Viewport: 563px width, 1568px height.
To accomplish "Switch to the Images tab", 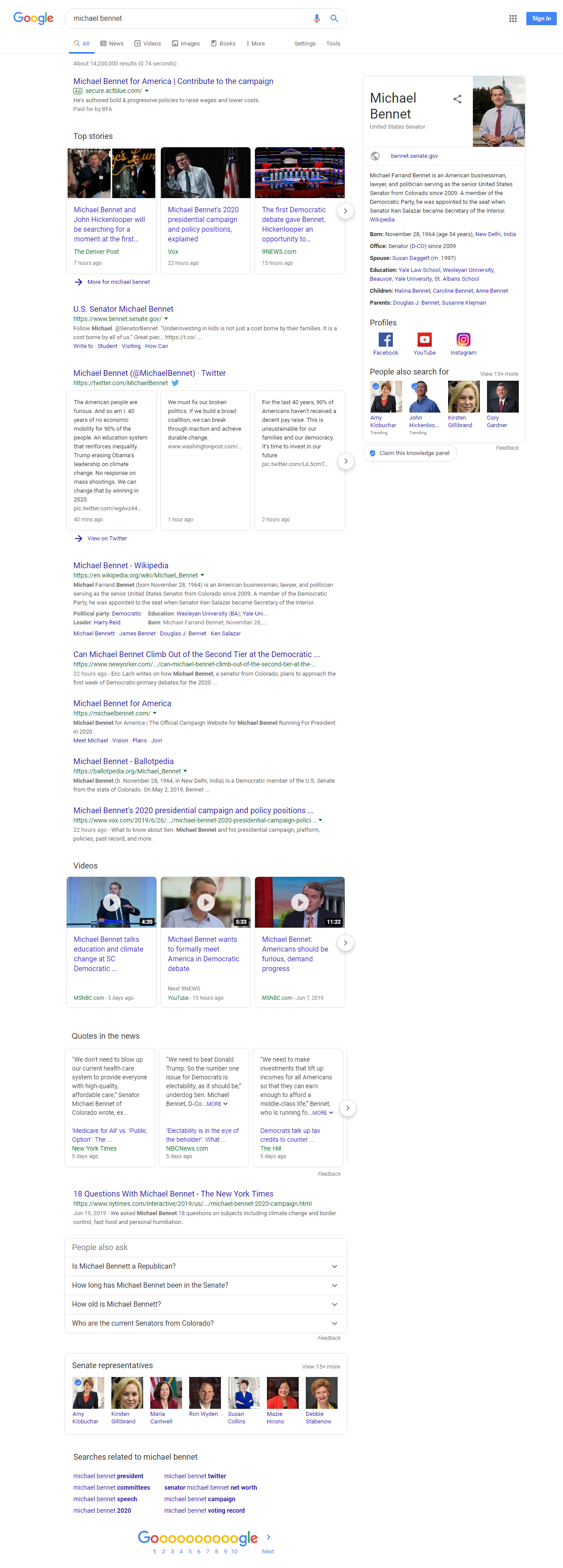I will coord(186,43).
